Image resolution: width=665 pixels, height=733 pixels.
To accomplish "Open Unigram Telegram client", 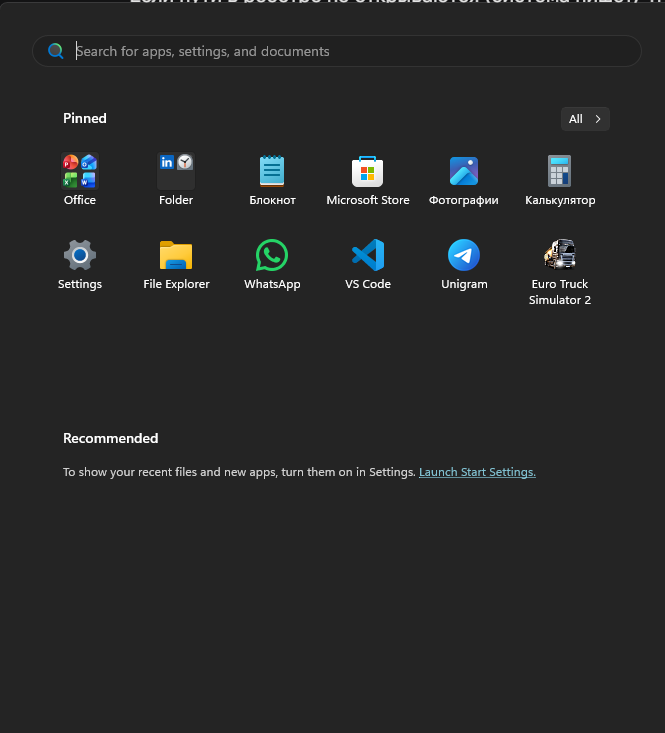I will pos(464,264).
